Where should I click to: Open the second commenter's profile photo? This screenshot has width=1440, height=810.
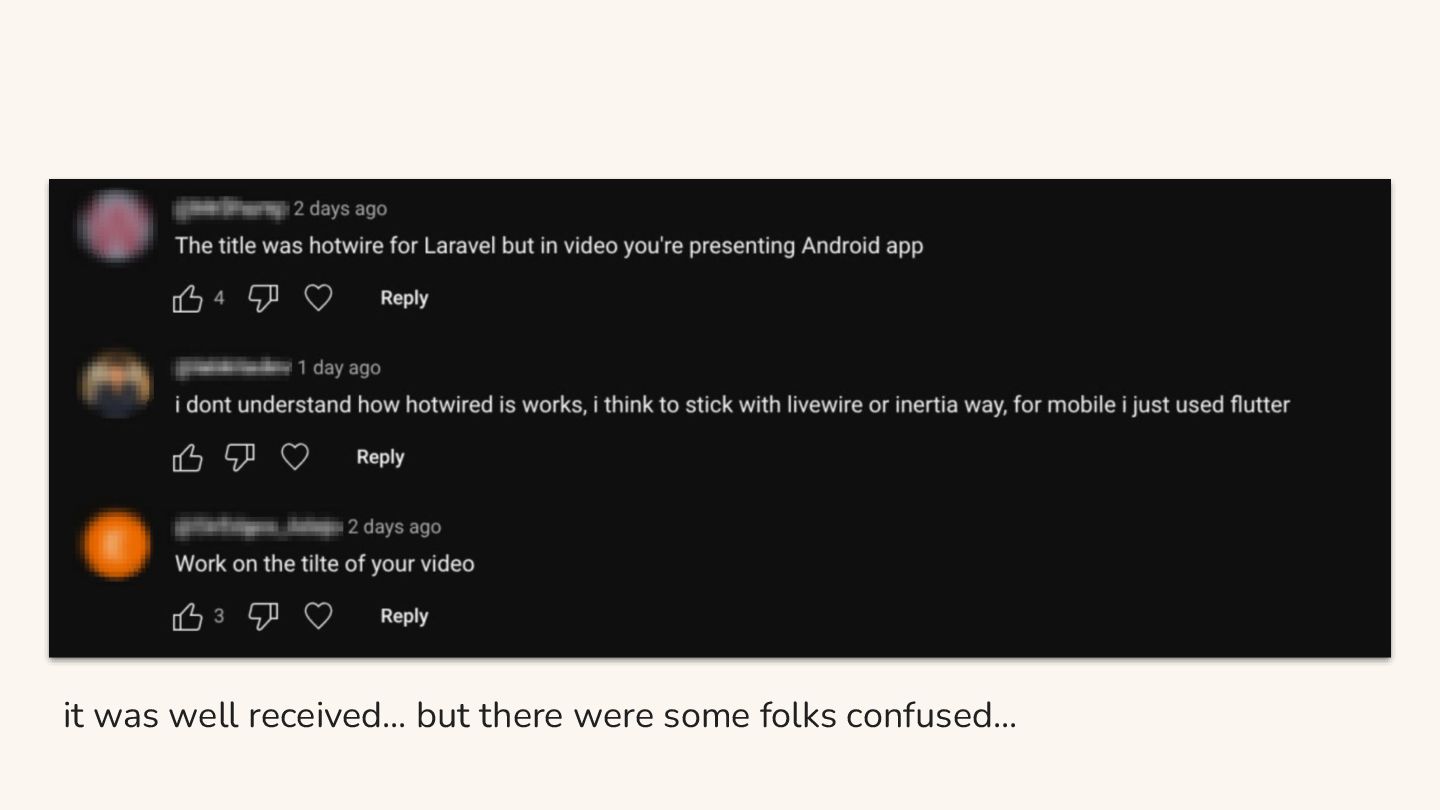click(116, 384)
